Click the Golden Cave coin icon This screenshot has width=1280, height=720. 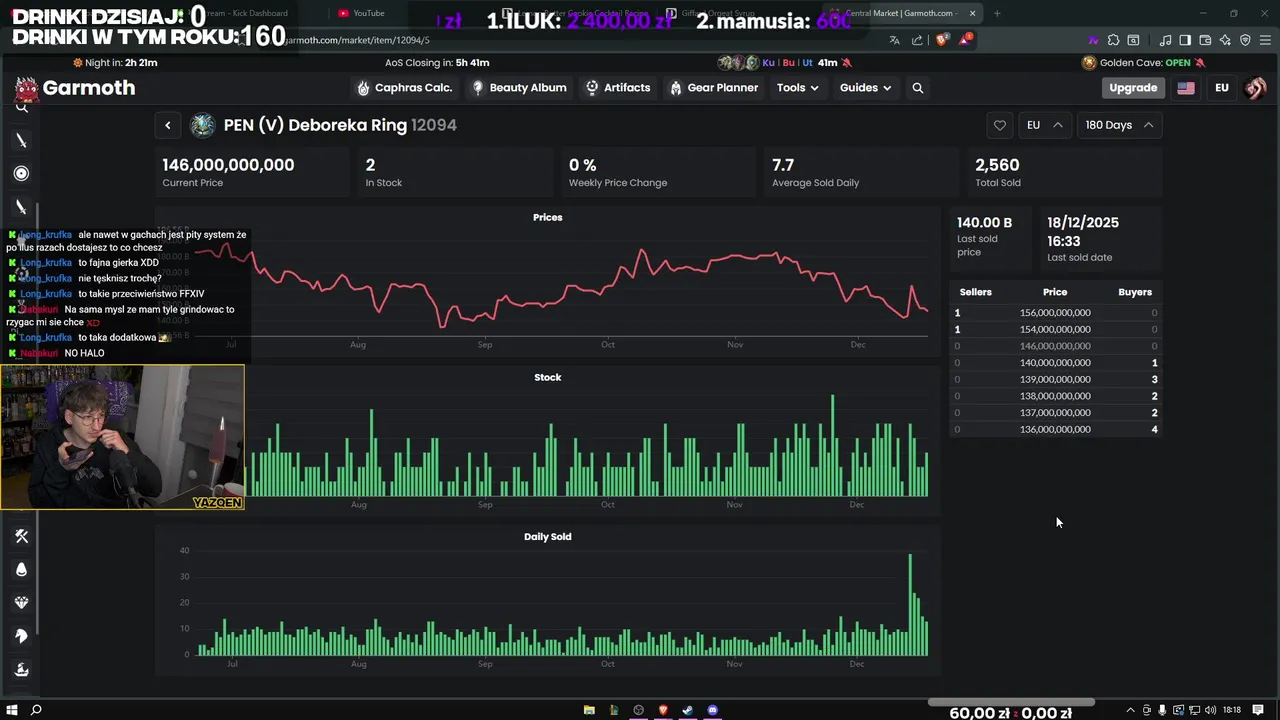1089,62
